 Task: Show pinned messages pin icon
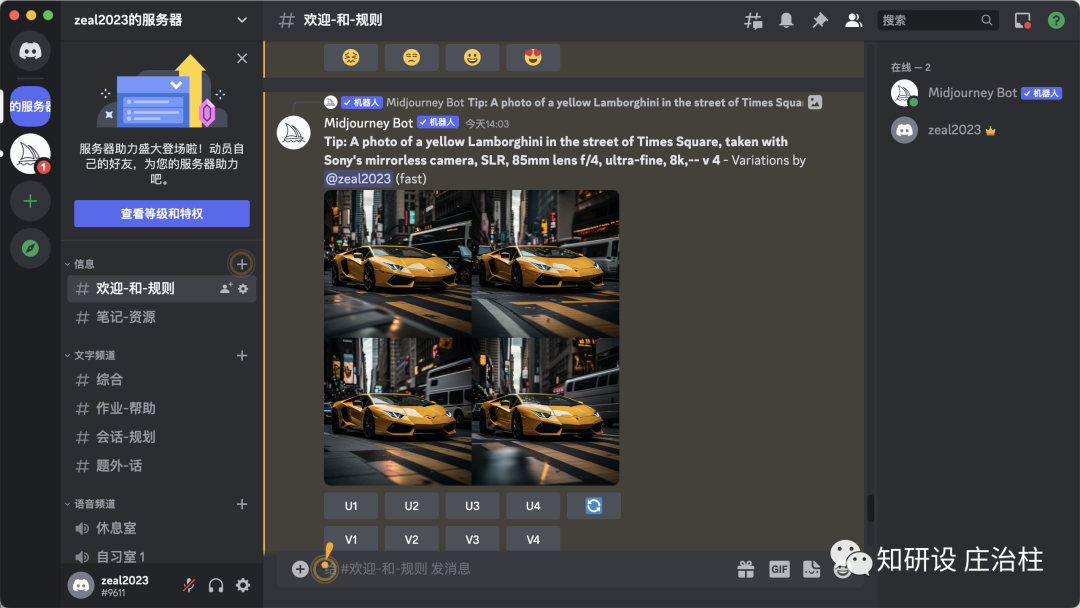(x=820, y=21)
